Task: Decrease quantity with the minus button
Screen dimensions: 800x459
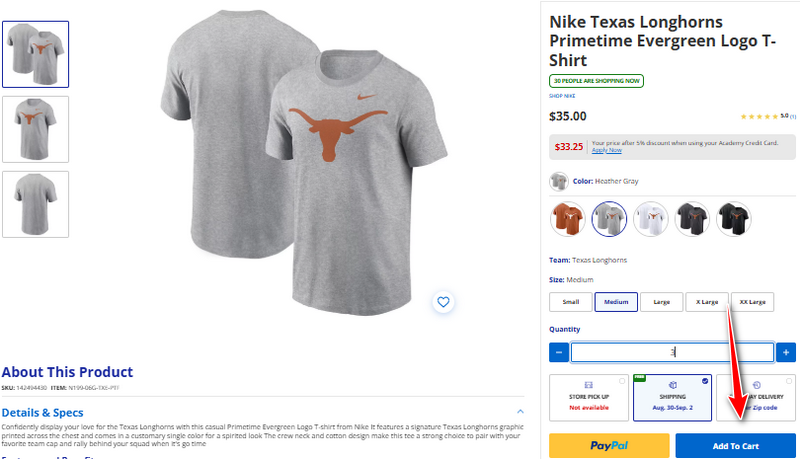Action: point(559,352)
